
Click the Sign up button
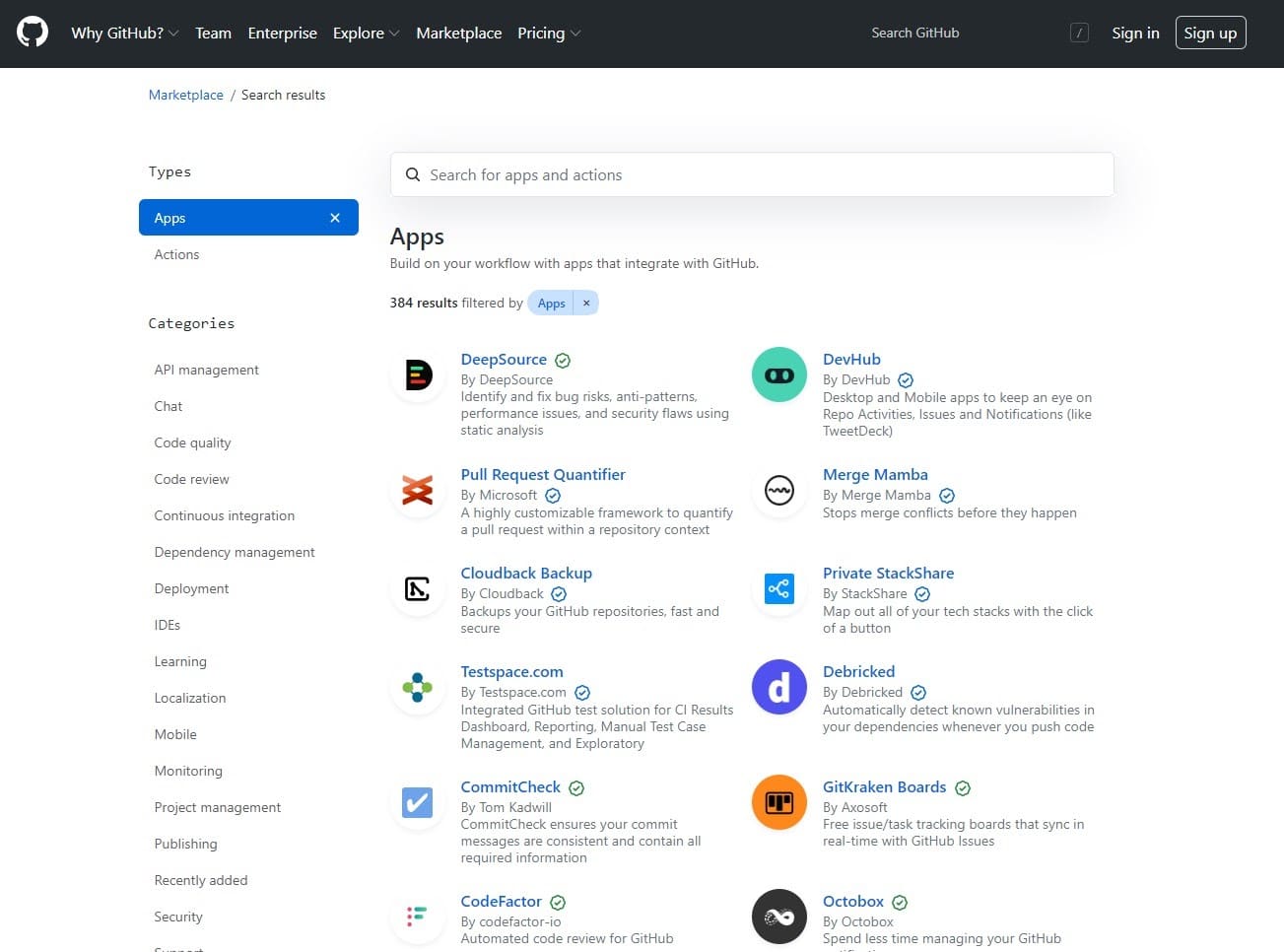tap(1210, 33)
